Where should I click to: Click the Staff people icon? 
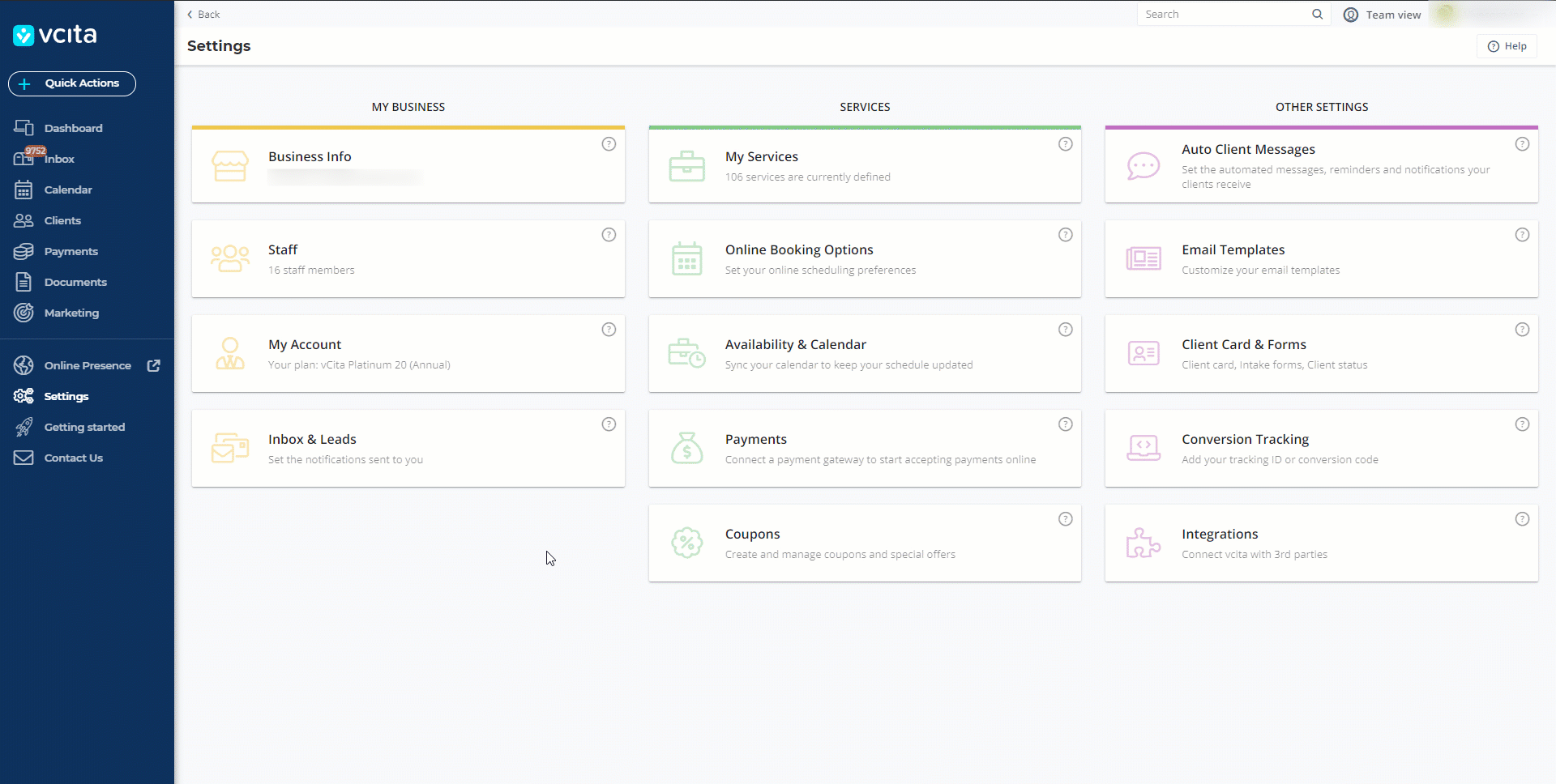click(230, 259)
